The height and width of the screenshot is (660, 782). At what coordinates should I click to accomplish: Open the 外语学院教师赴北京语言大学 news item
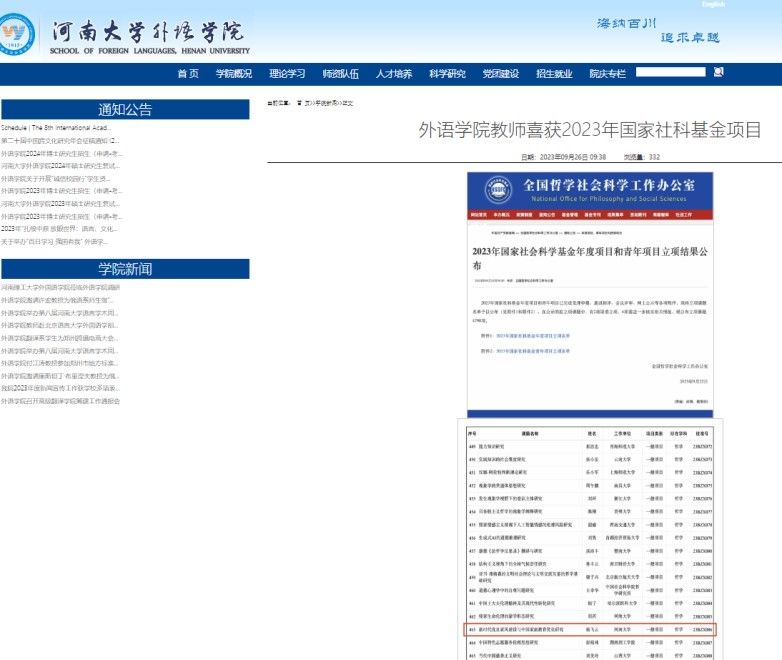60,325
